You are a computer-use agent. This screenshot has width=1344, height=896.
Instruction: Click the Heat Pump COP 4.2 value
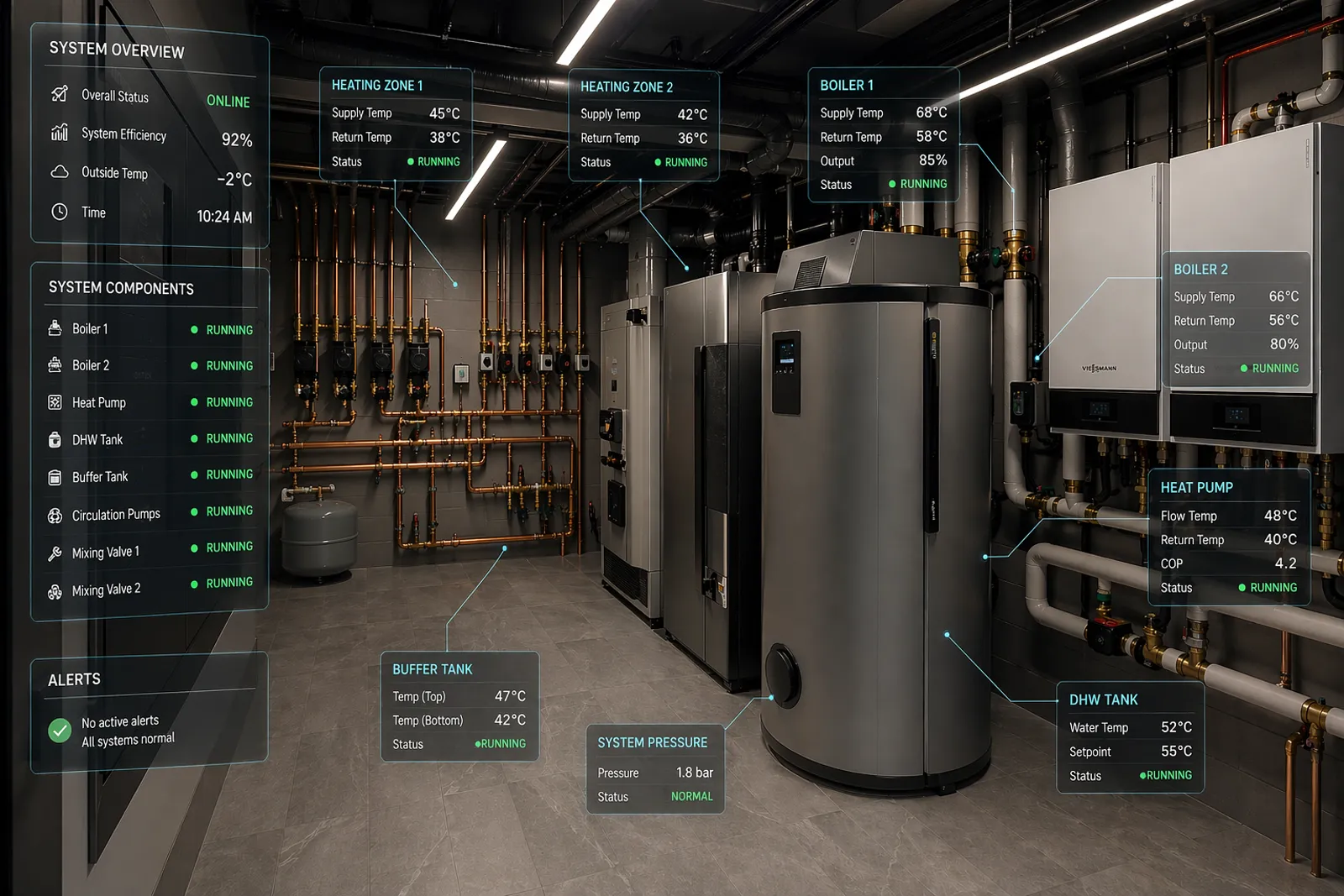pyautogui.click(x=1285, y=563)
